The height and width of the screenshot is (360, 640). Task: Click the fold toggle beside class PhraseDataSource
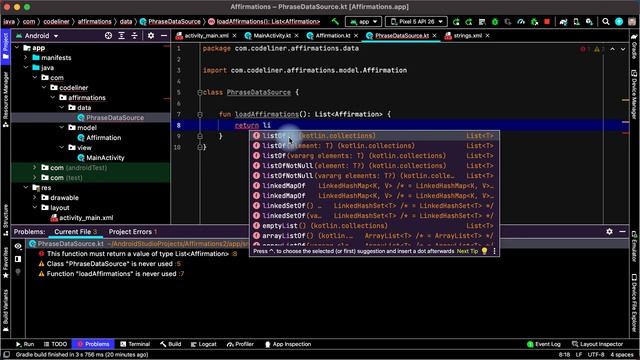pos(200,93)
